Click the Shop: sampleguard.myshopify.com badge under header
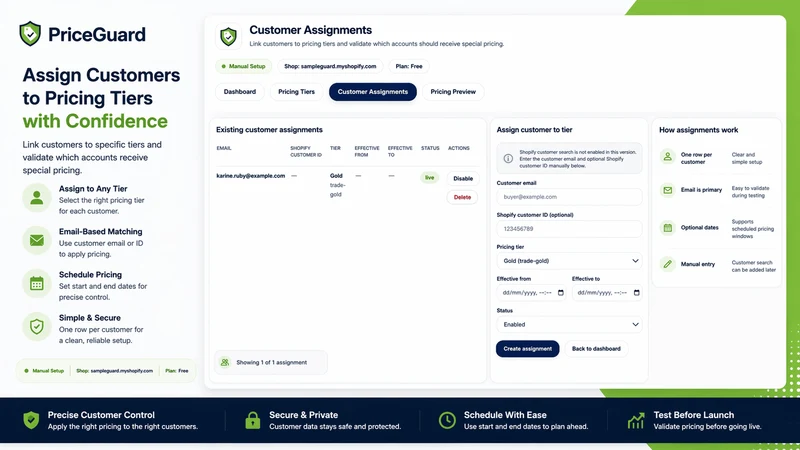This screenshot has height=450, width=800. coord(330,66)
